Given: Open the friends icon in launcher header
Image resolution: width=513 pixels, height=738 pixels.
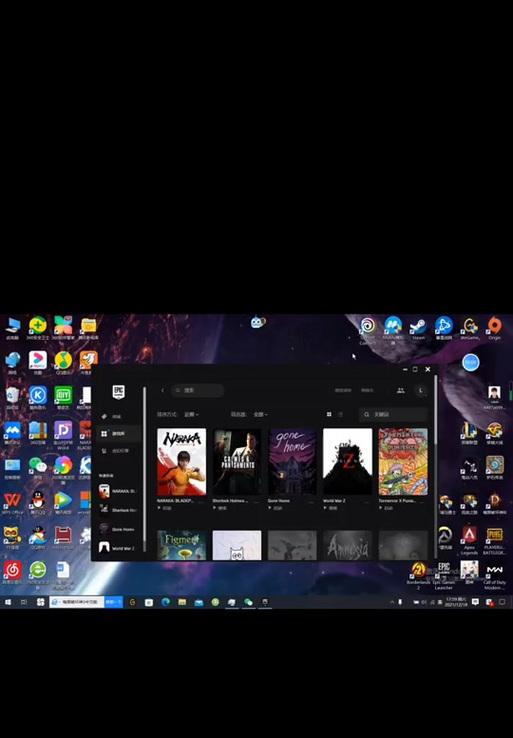Looking at the screenshot, I should click(x=401, y=390).
